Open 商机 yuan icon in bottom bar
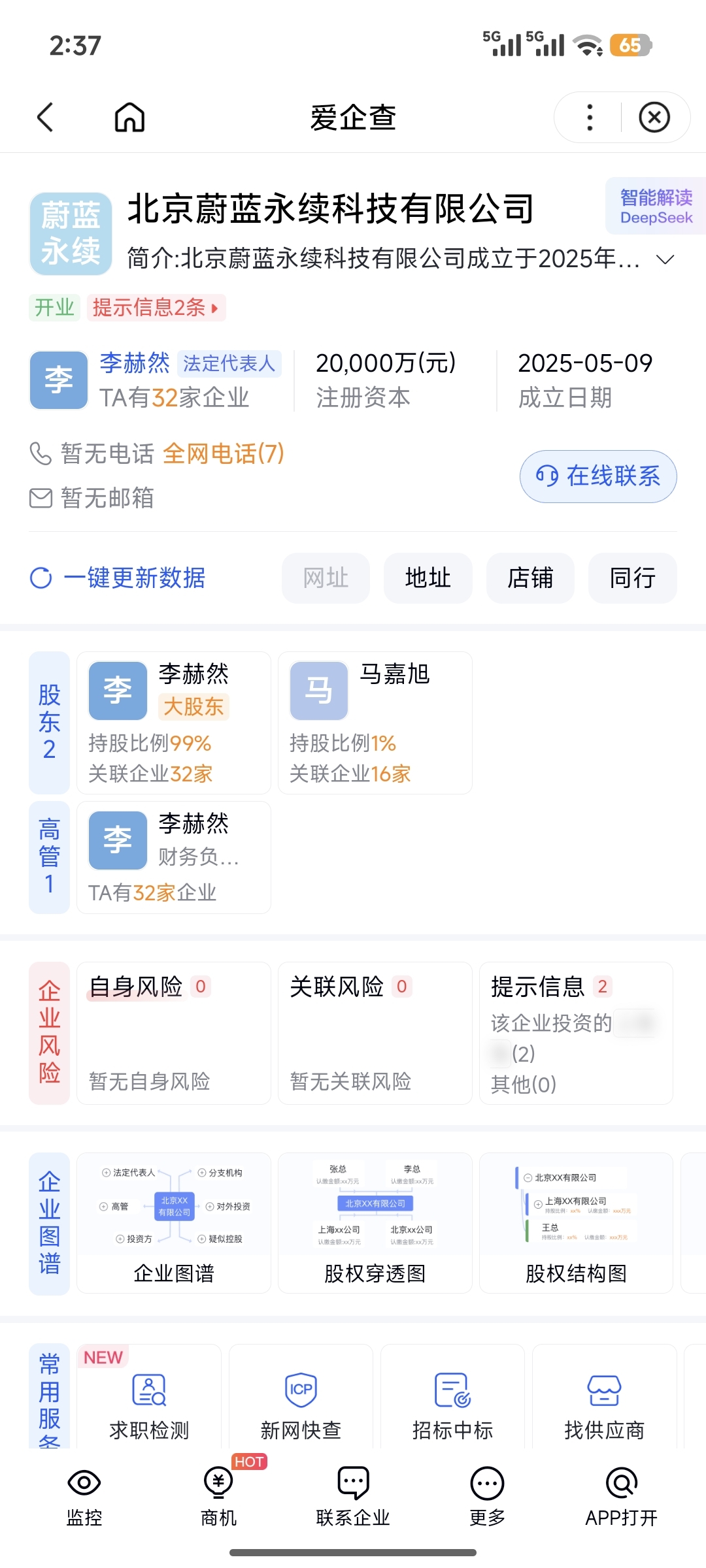The image size is (706, 1568). coord(218,1483)
